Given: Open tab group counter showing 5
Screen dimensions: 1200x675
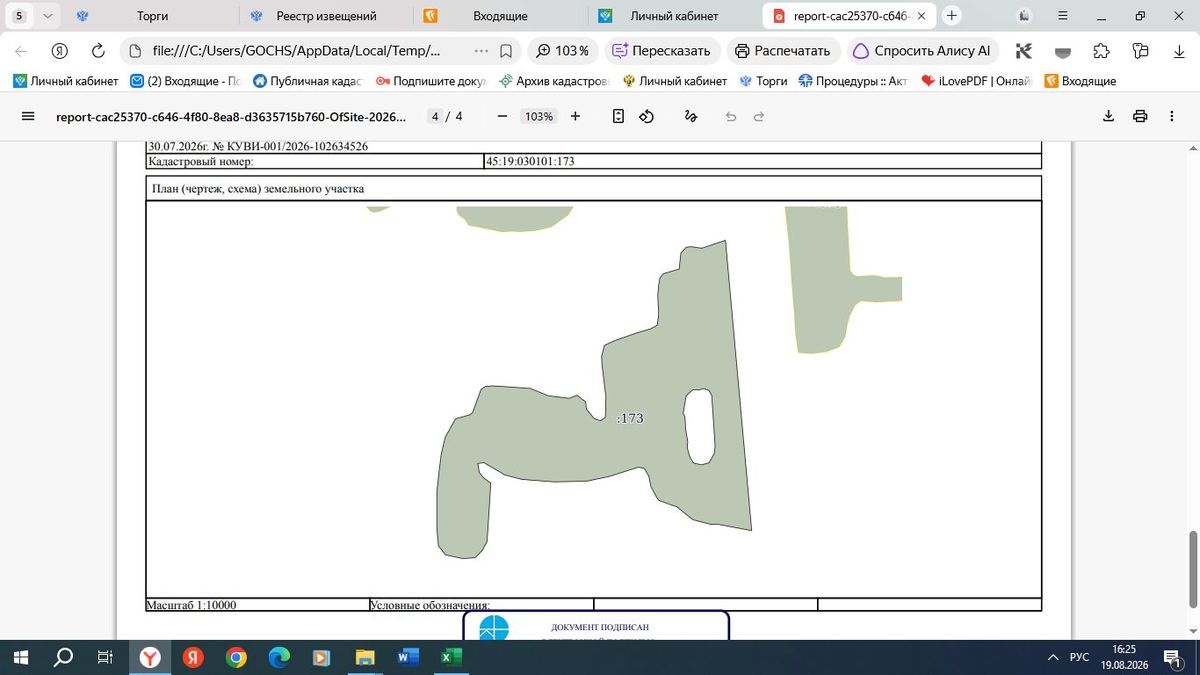Looking at the screenshot, I should [x=18, y=16].
